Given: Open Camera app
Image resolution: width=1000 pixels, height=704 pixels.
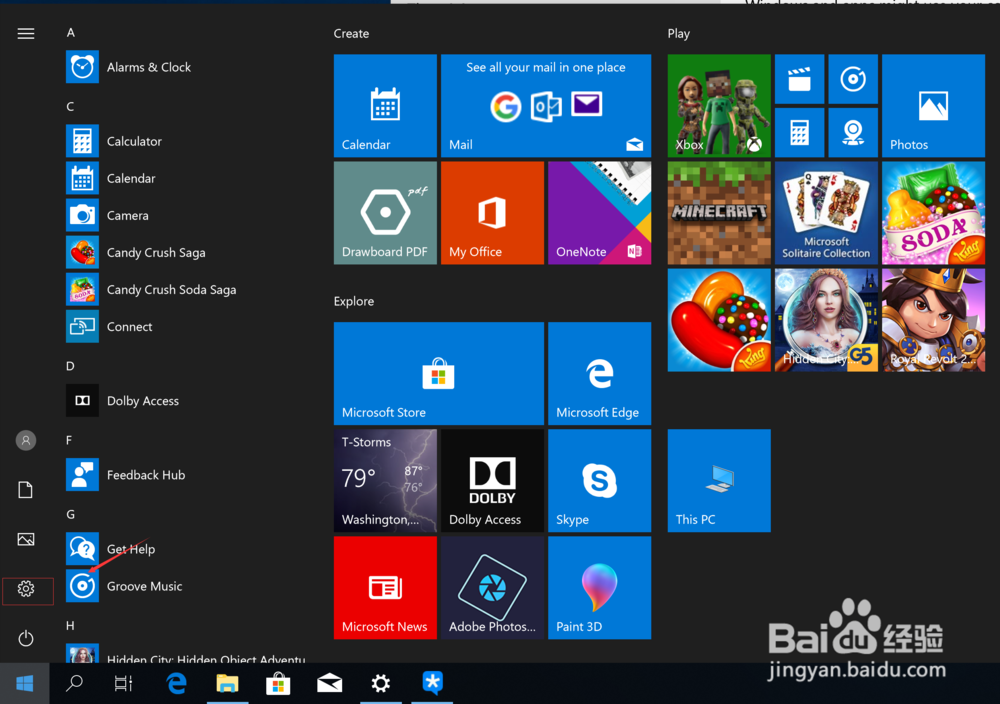Looking at the screenshot, I should [x=185, y=215].
